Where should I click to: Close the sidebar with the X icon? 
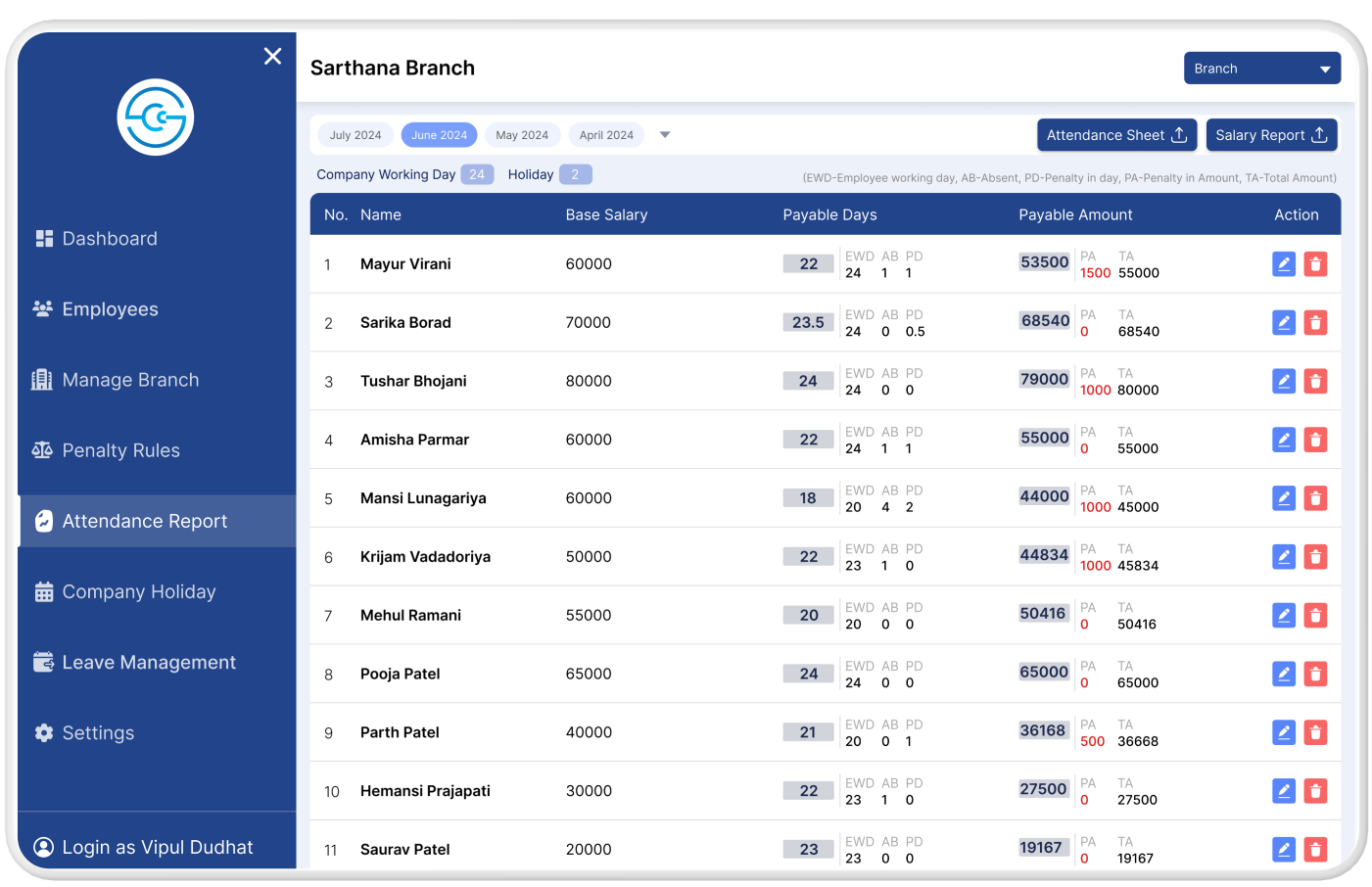click(272, 57)
